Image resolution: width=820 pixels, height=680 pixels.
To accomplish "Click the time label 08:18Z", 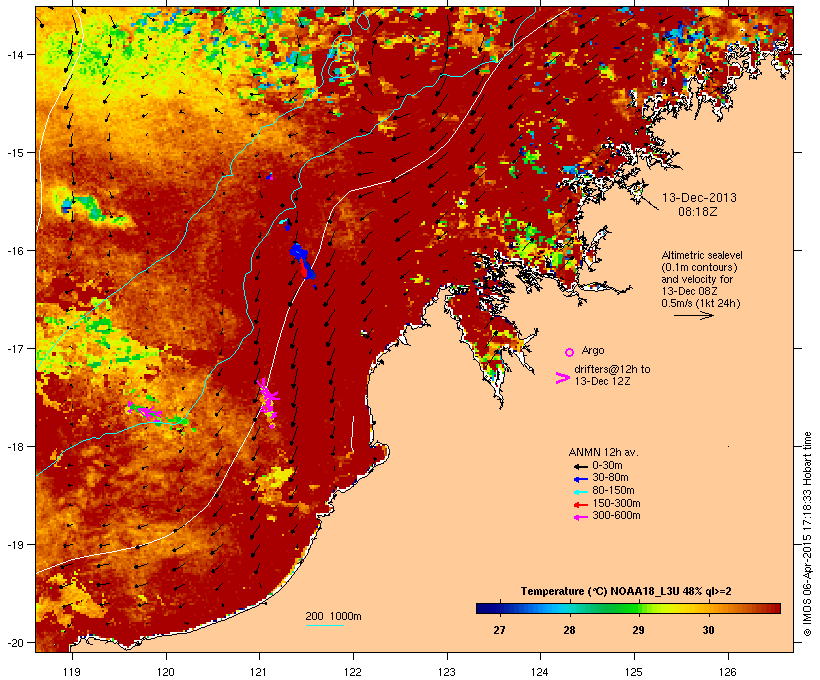I will (x=698, y=212).
